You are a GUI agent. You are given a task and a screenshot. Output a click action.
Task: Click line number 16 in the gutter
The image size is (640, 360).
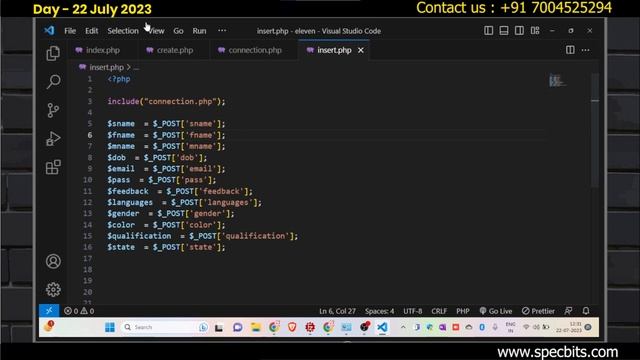pyautogui.click(x=87, y=247)
